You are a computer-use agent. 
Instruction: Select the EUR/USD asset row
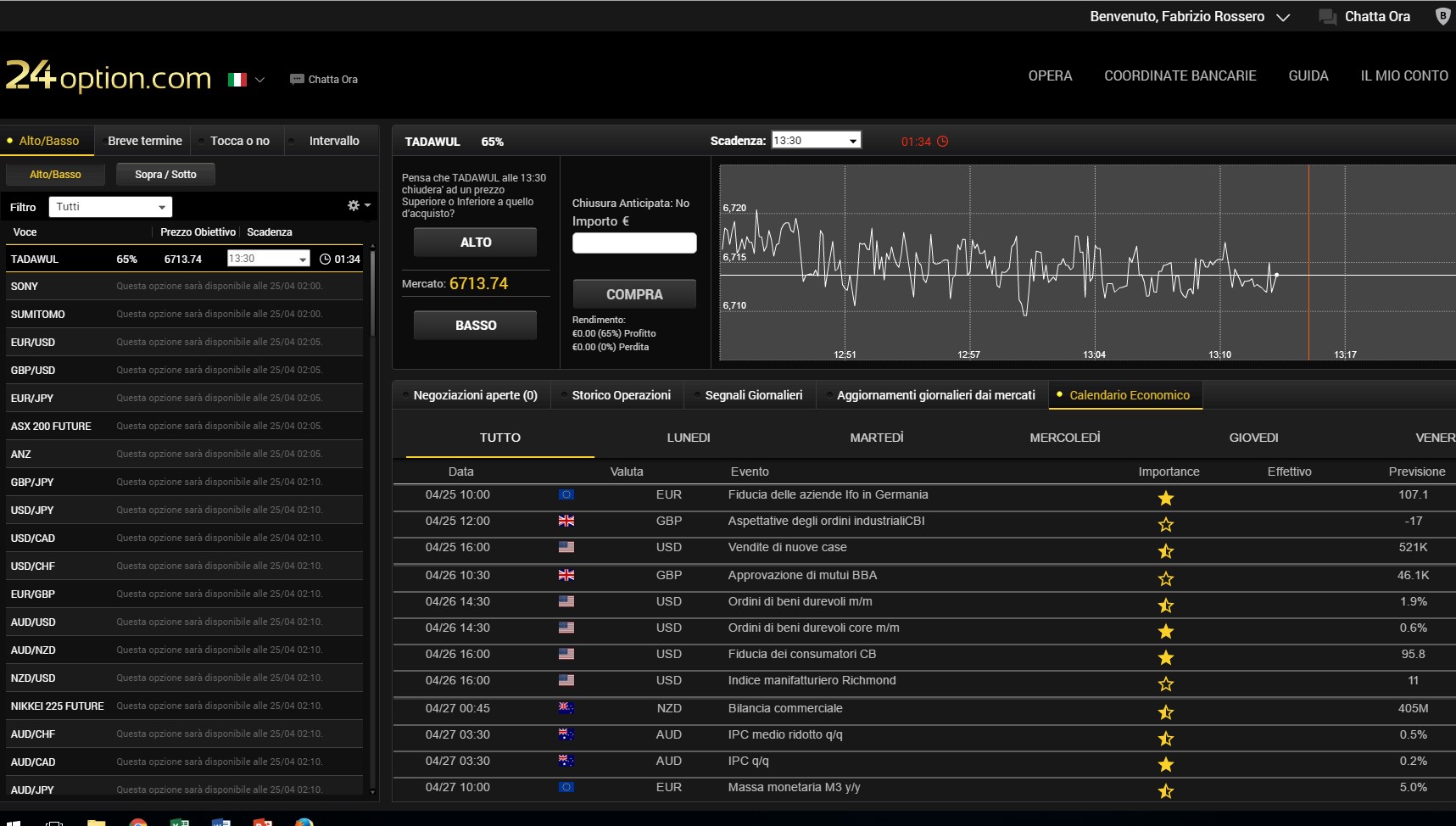(x=184, y=343)
